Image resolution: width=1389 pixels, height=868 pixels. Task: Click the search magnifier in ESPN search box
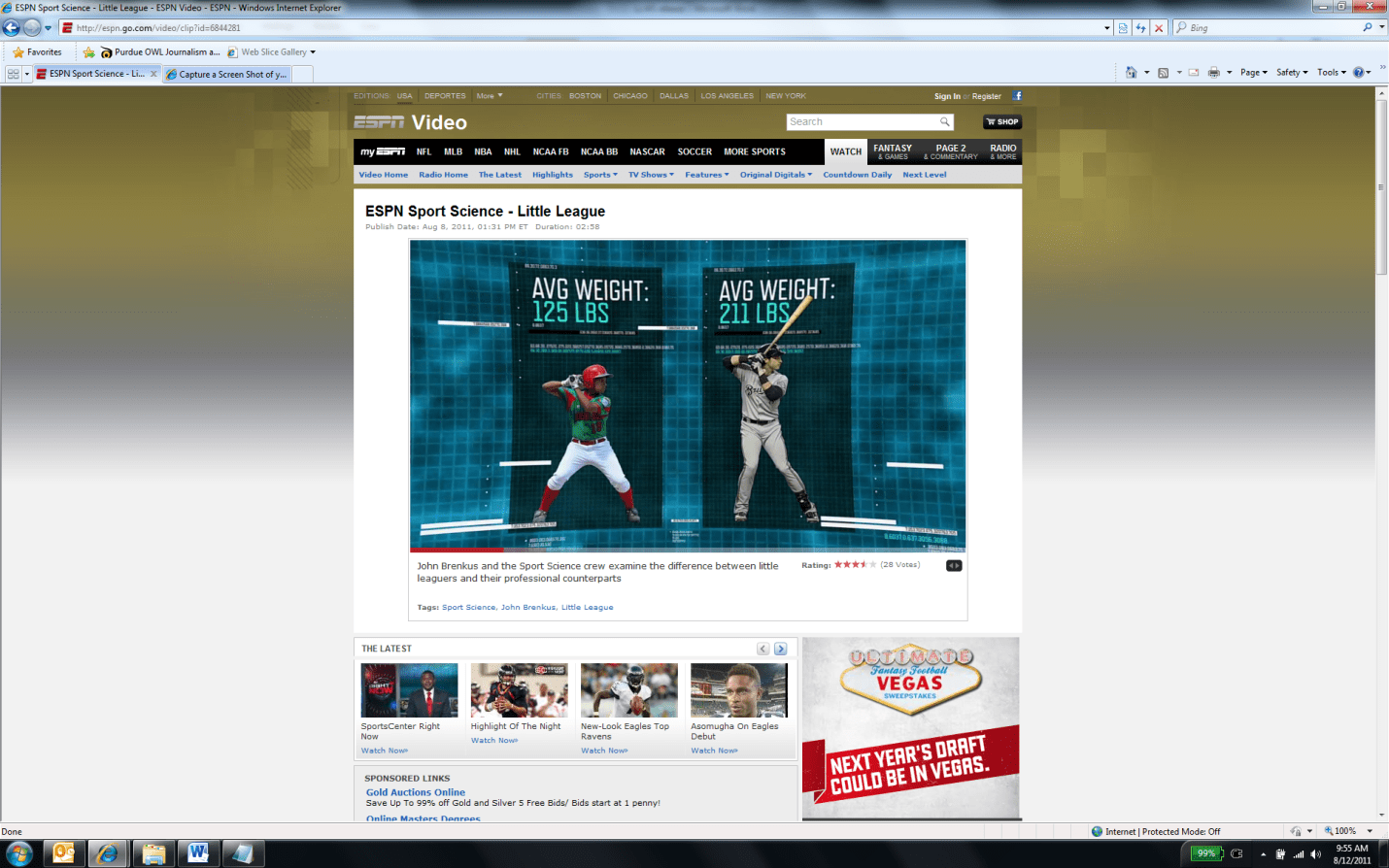[x=943, y=121]
